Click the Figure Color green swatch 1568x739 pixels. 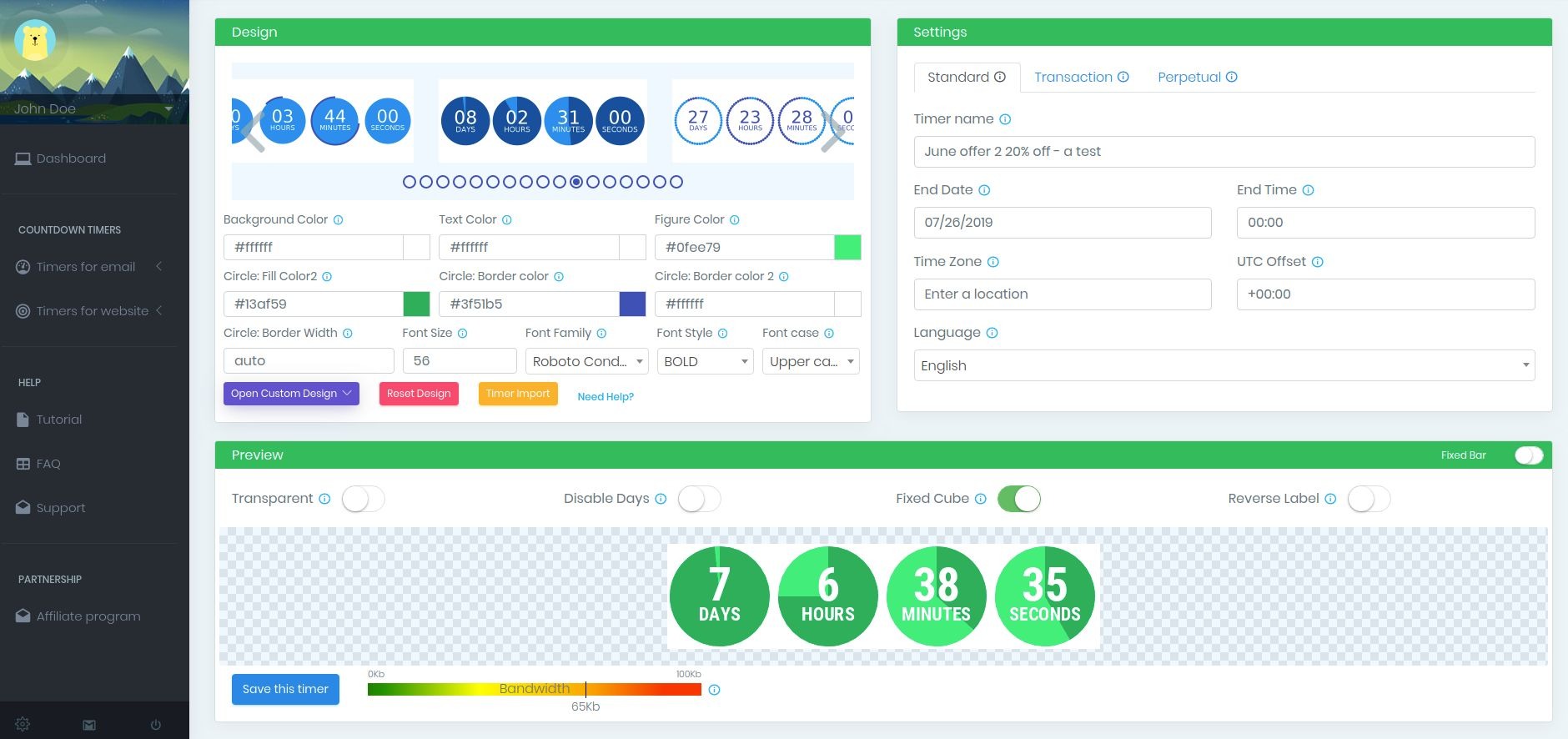[847, 247]
